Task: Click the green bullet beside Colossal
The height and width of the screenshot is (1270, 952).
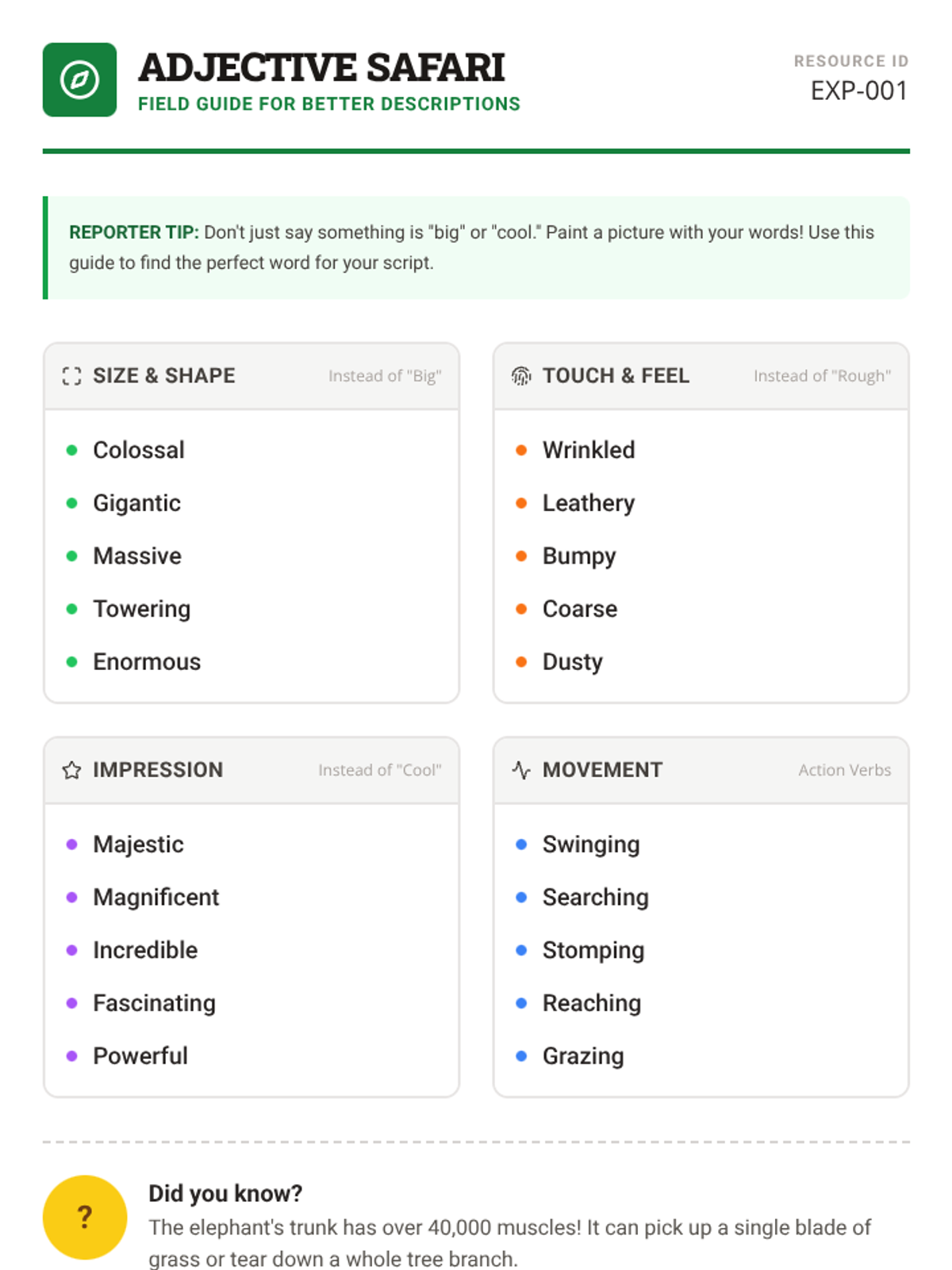Action: 72,450
